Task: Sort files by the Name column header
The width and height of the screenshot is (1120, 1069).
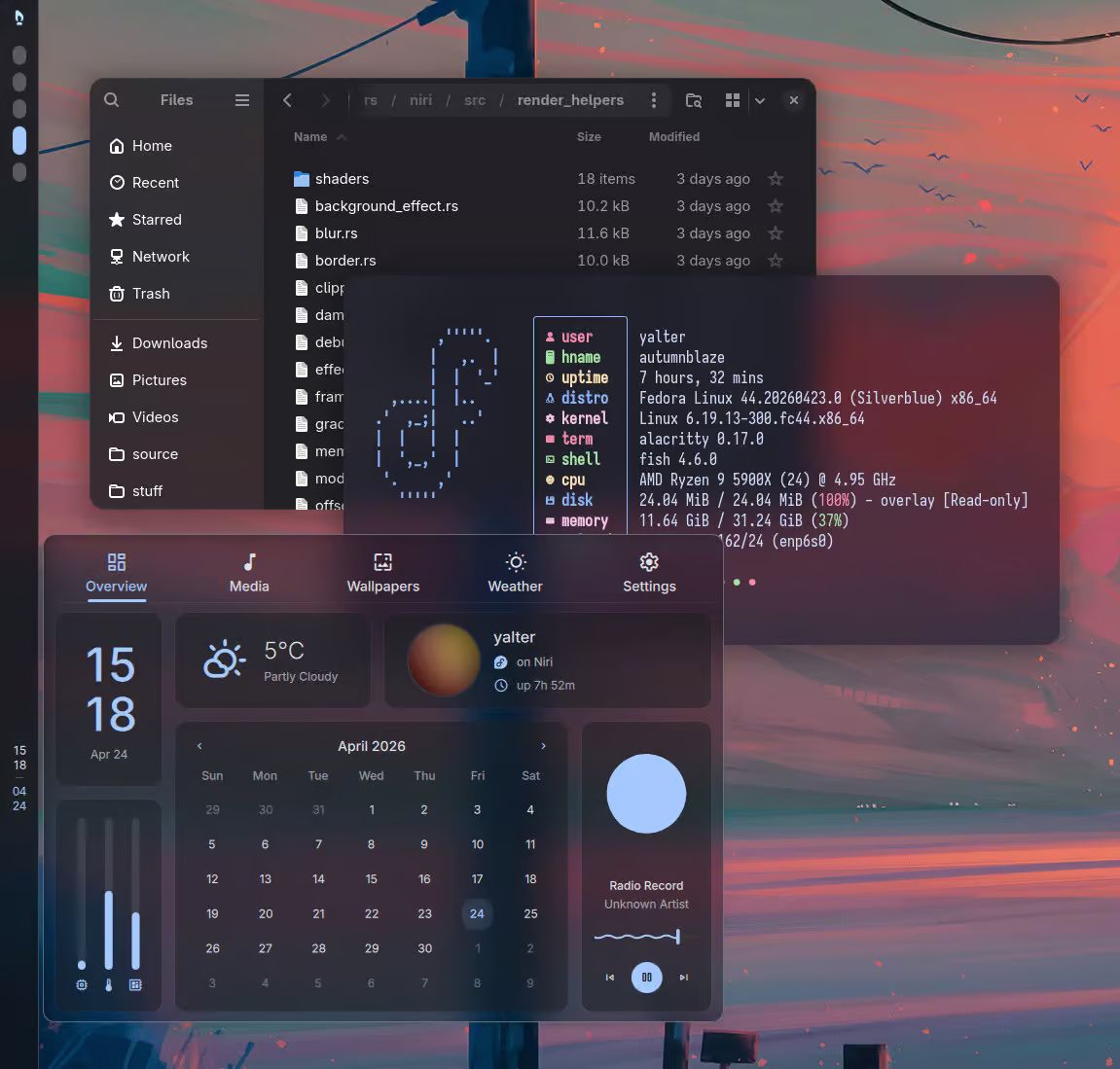Action: click(x=310, y=137)
